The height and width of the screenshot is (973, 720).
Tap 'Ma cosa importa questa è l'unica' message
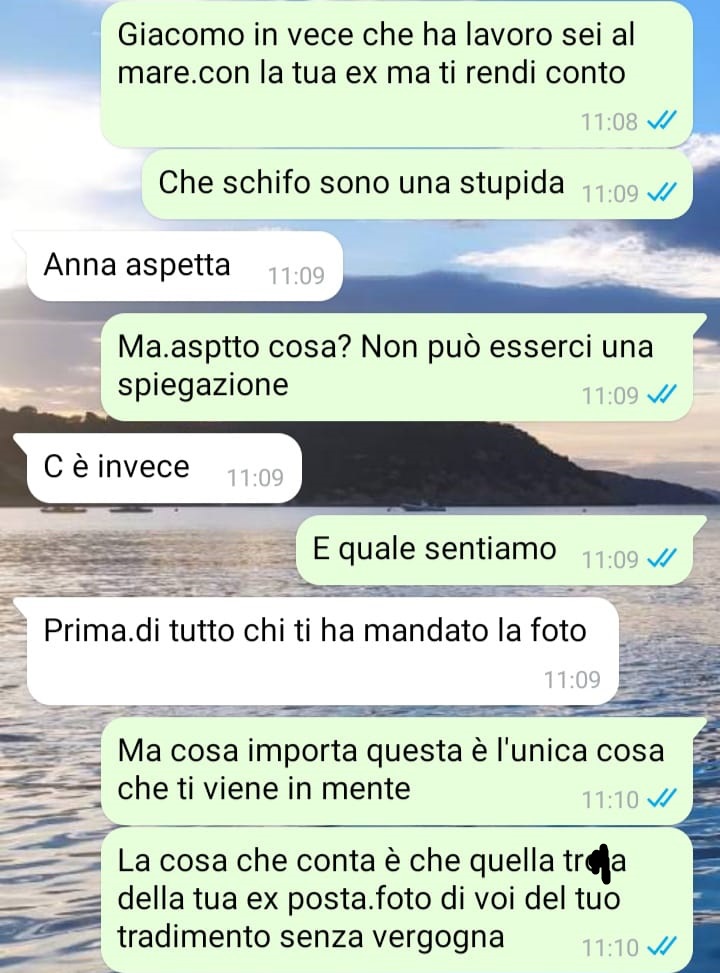(397, 771)
